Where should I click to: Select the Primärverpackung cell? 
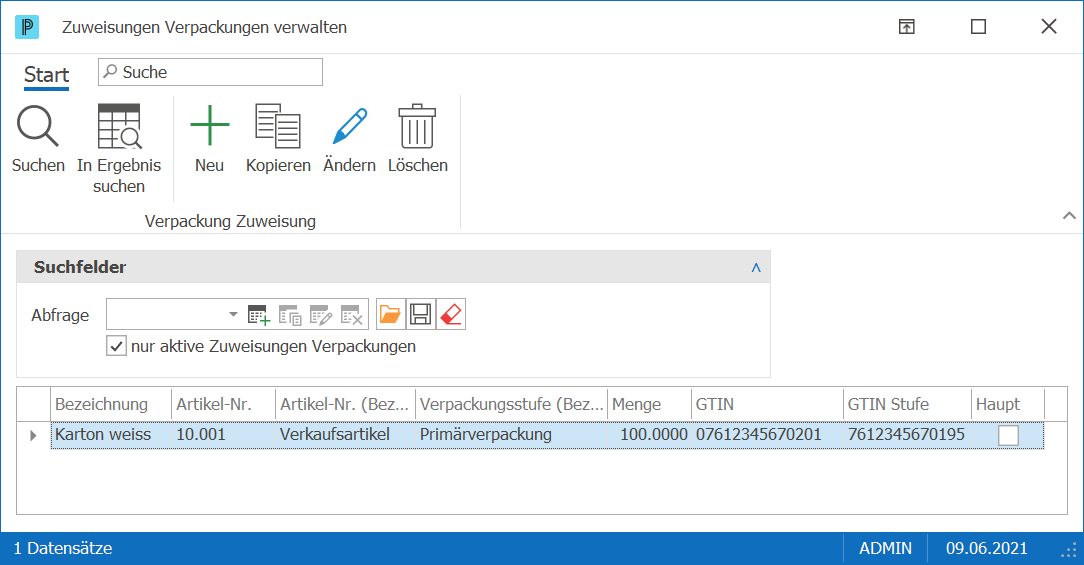coord(512,435)
